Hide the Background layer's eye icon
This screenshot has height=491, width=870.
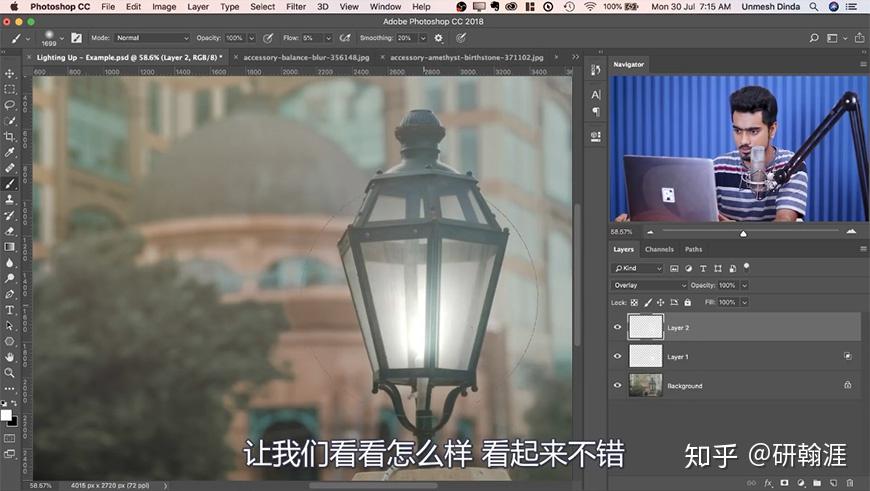point(617,384)
